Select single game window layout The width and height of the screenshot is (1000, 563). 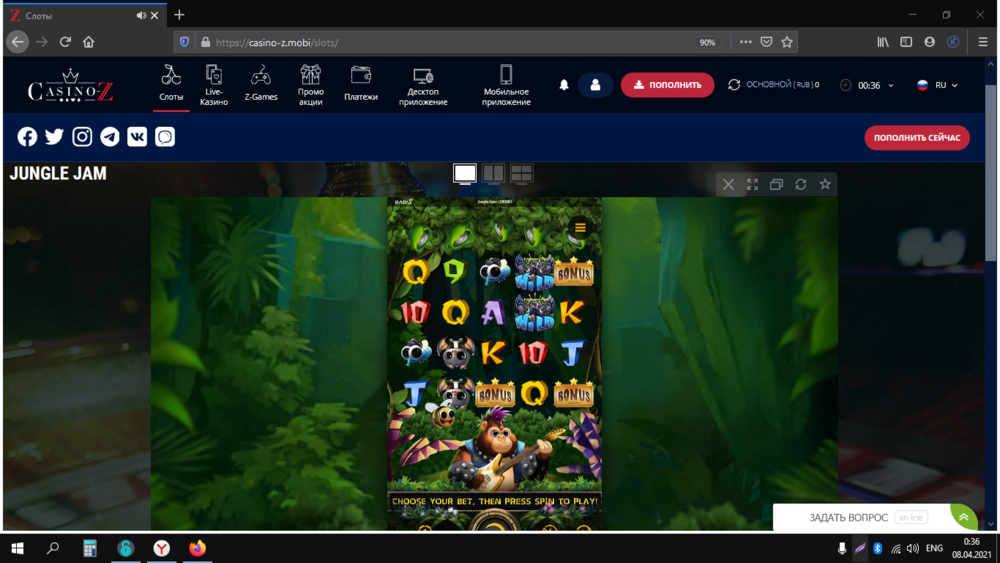[465, 173]
